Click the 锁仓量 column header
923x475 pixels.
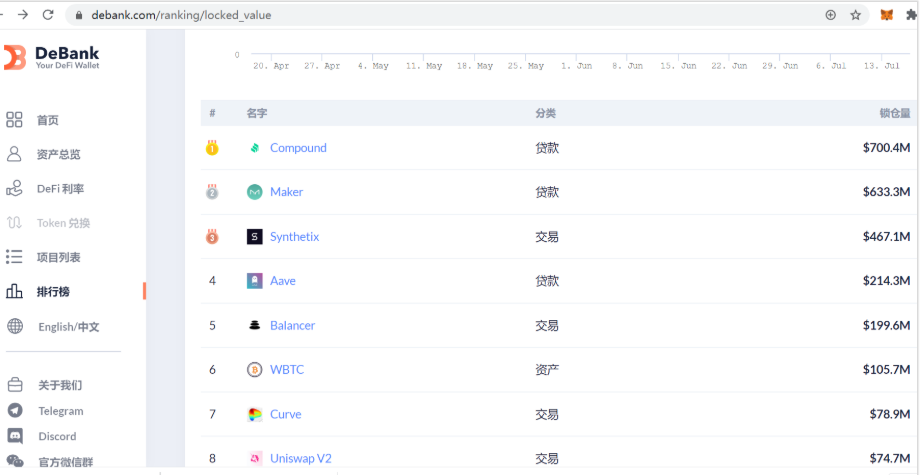tap(895, 113)
